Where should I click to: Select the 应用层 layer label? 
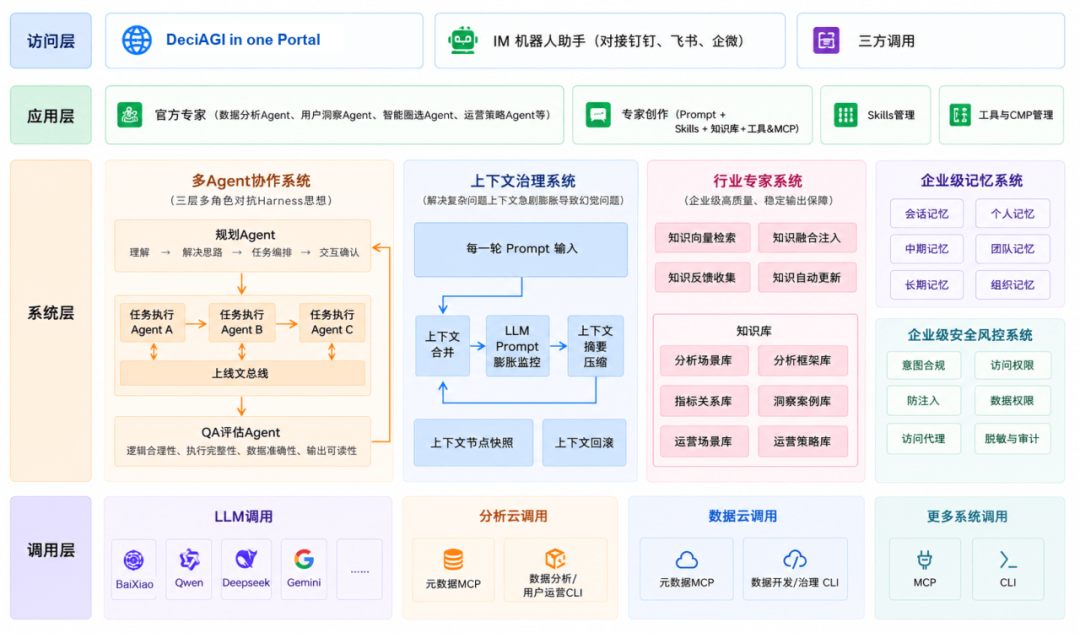click(x=51, y=115)
